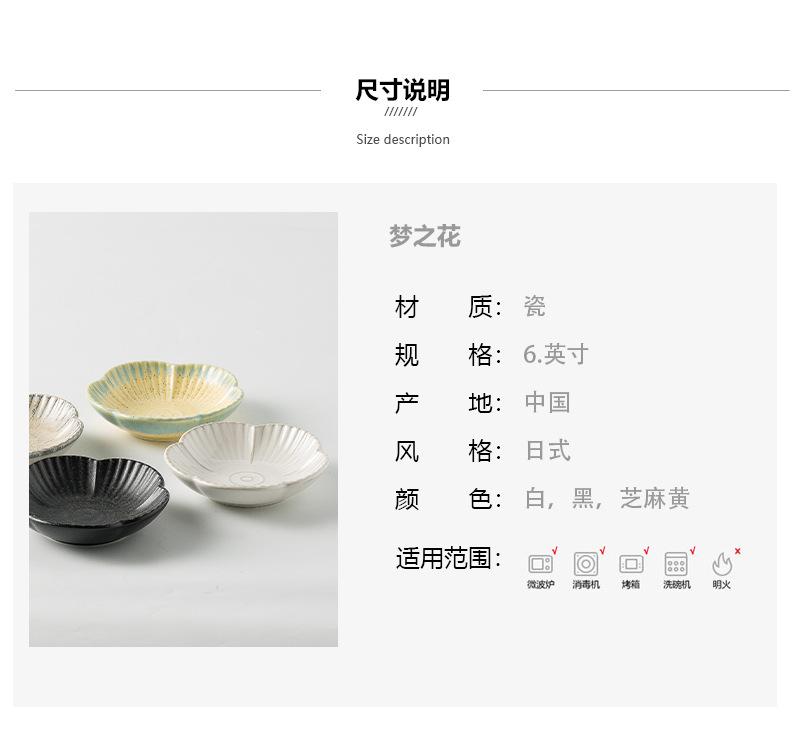
Task: Click the origin value 中国
Action: click(547, 402)
